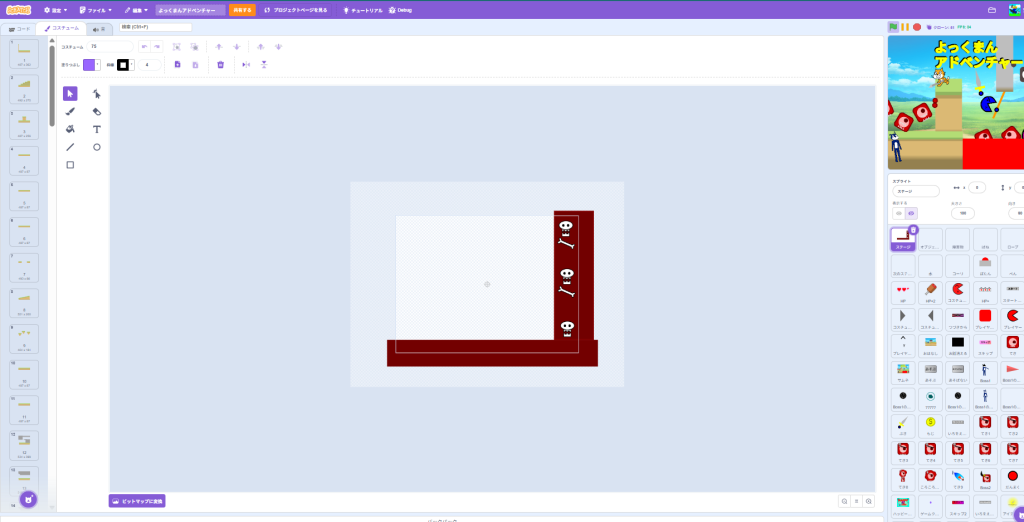Select the Circle tool

click(x=97, y=147)
